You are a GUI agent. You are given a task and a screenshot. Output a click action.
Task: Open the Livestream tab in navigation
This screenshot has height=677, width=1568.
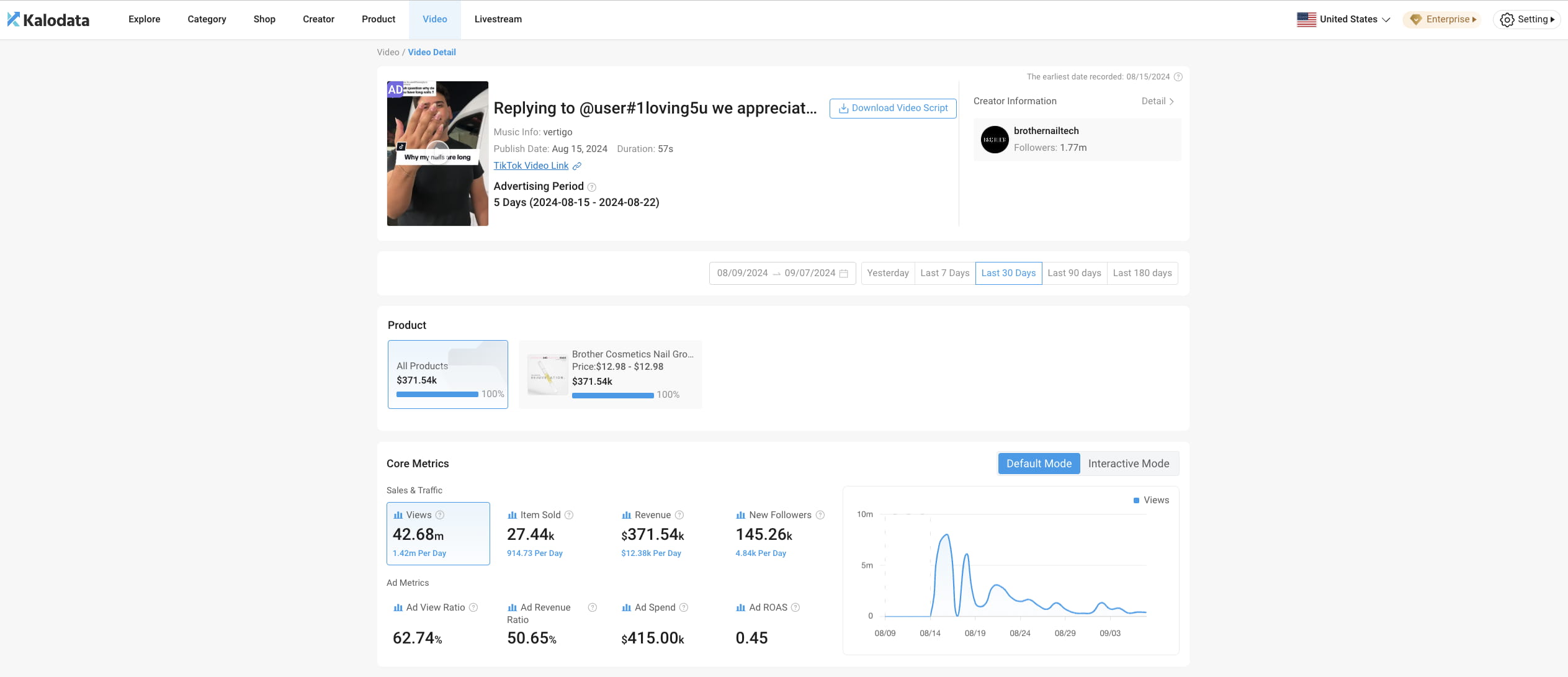pos(498,19)
